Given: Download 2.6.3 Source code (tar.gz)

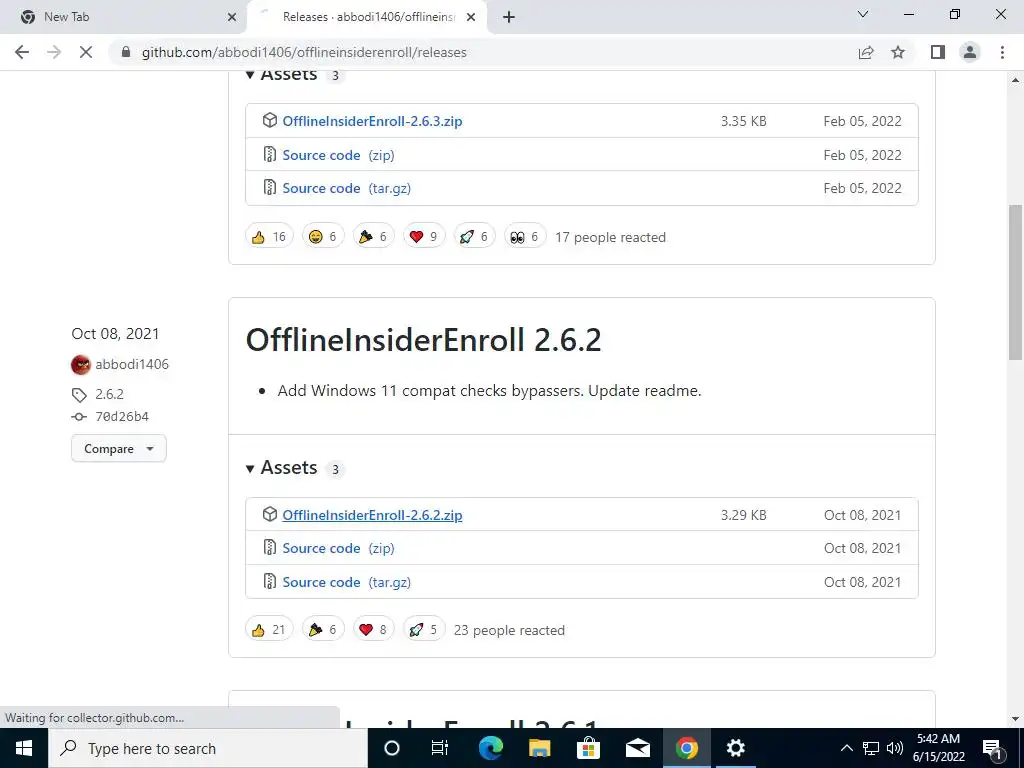Looking at the screenshot, I should click(347, 188).
